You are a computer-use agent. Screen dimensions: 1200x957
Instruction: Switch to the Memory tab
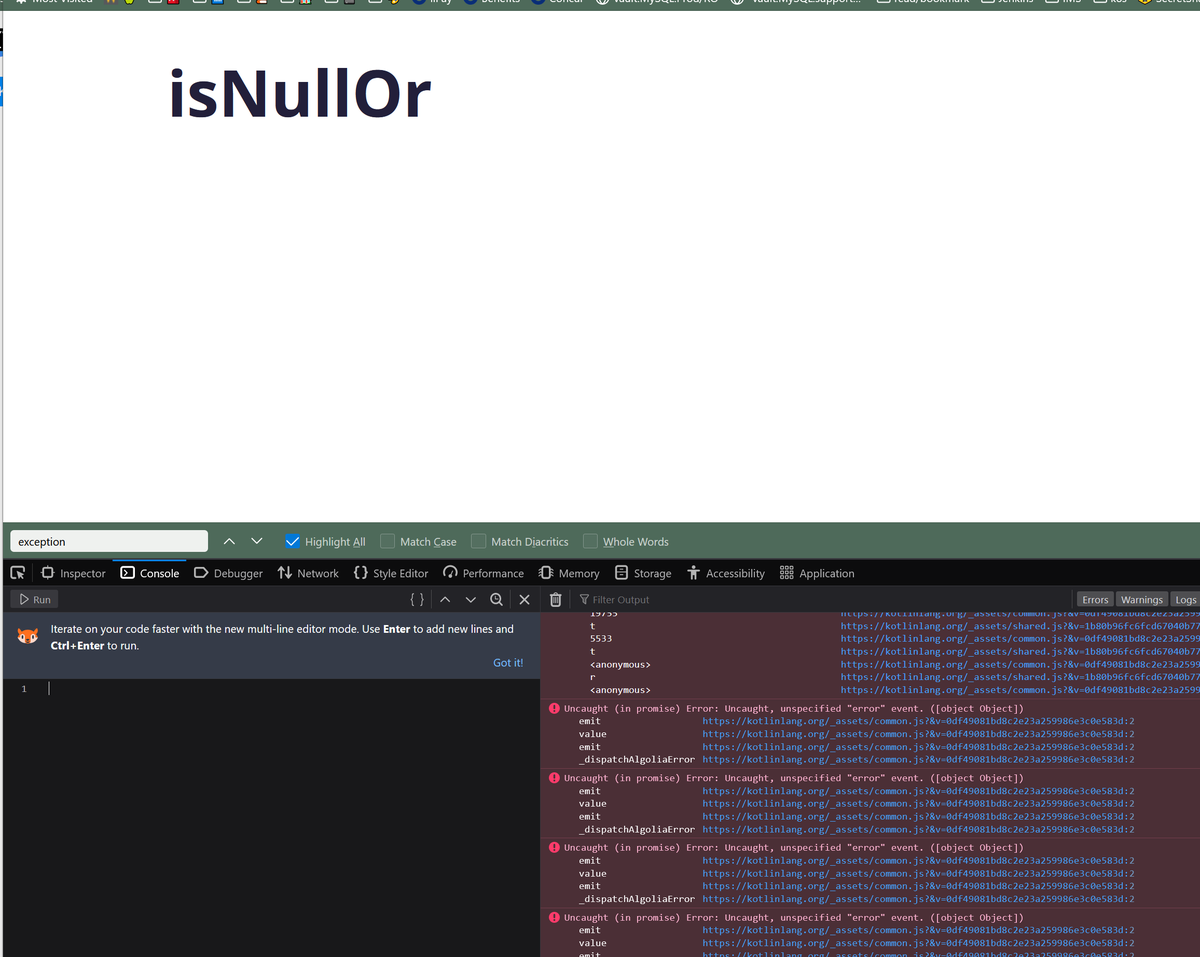[x=569, y=573]
